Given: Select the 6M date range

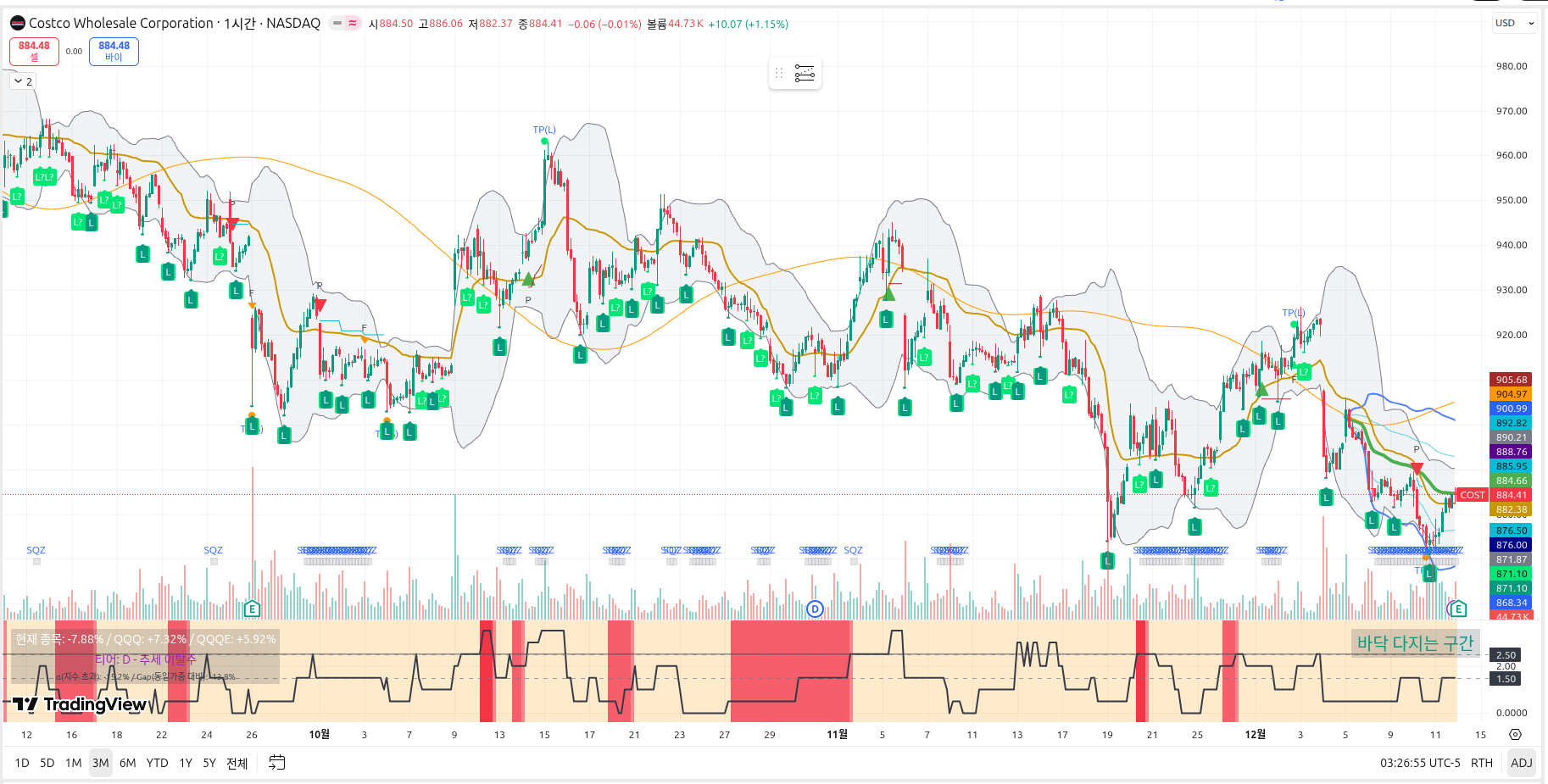Looking at the screenshot, I should tap(128, 763).
